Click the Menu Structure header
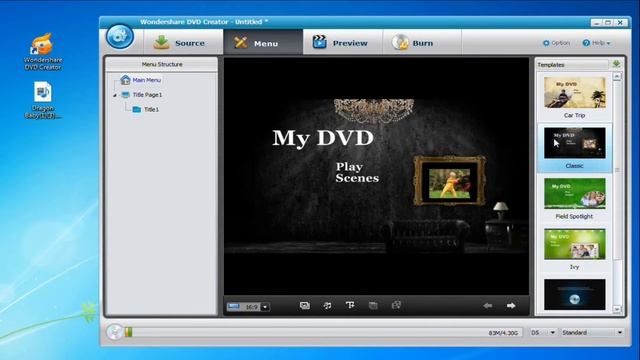This screenshot has width=640, height=360. coord(162,64)
